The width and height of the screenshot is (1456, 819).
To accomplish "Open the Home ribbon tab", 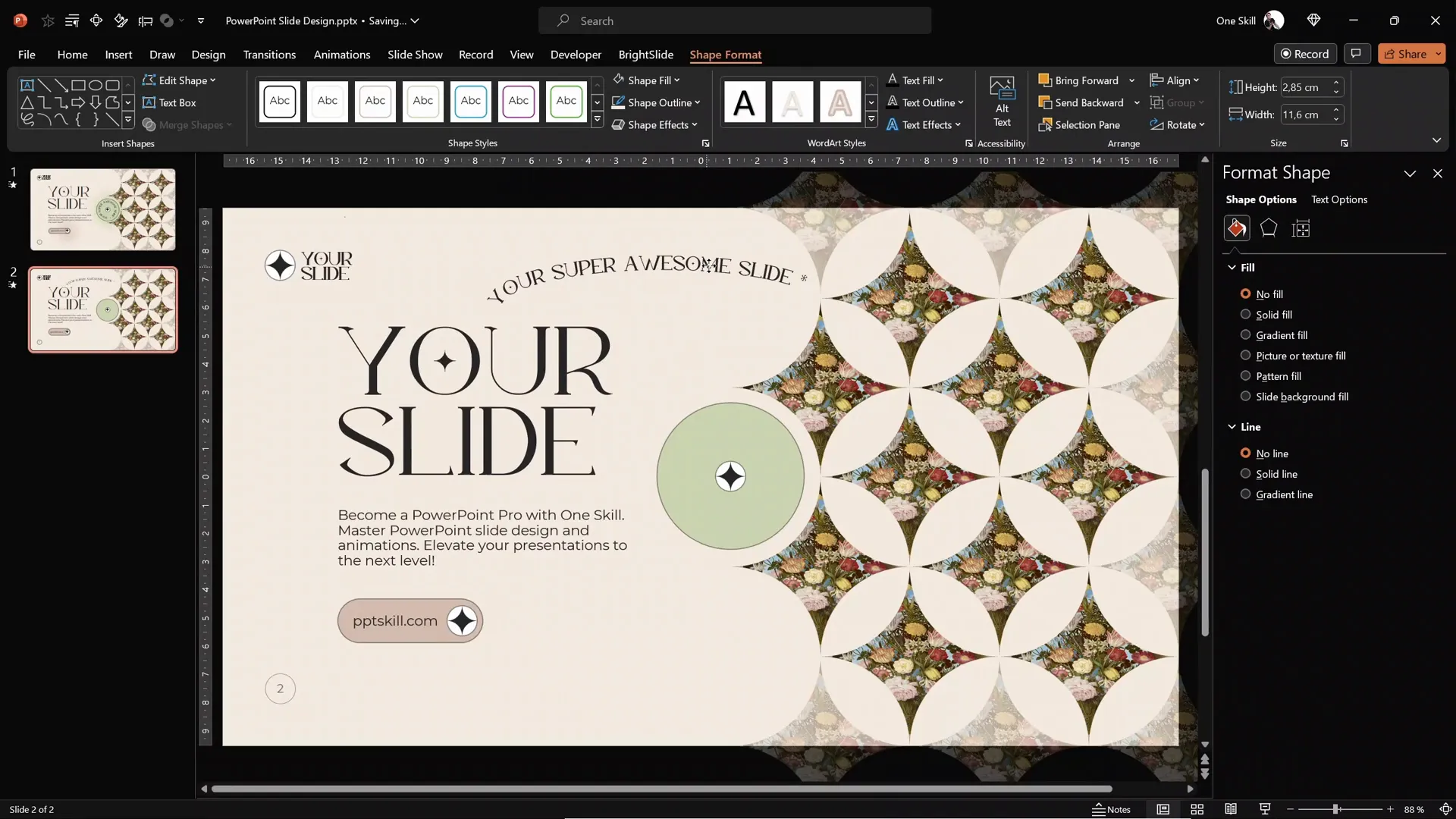I will point(72,55).
